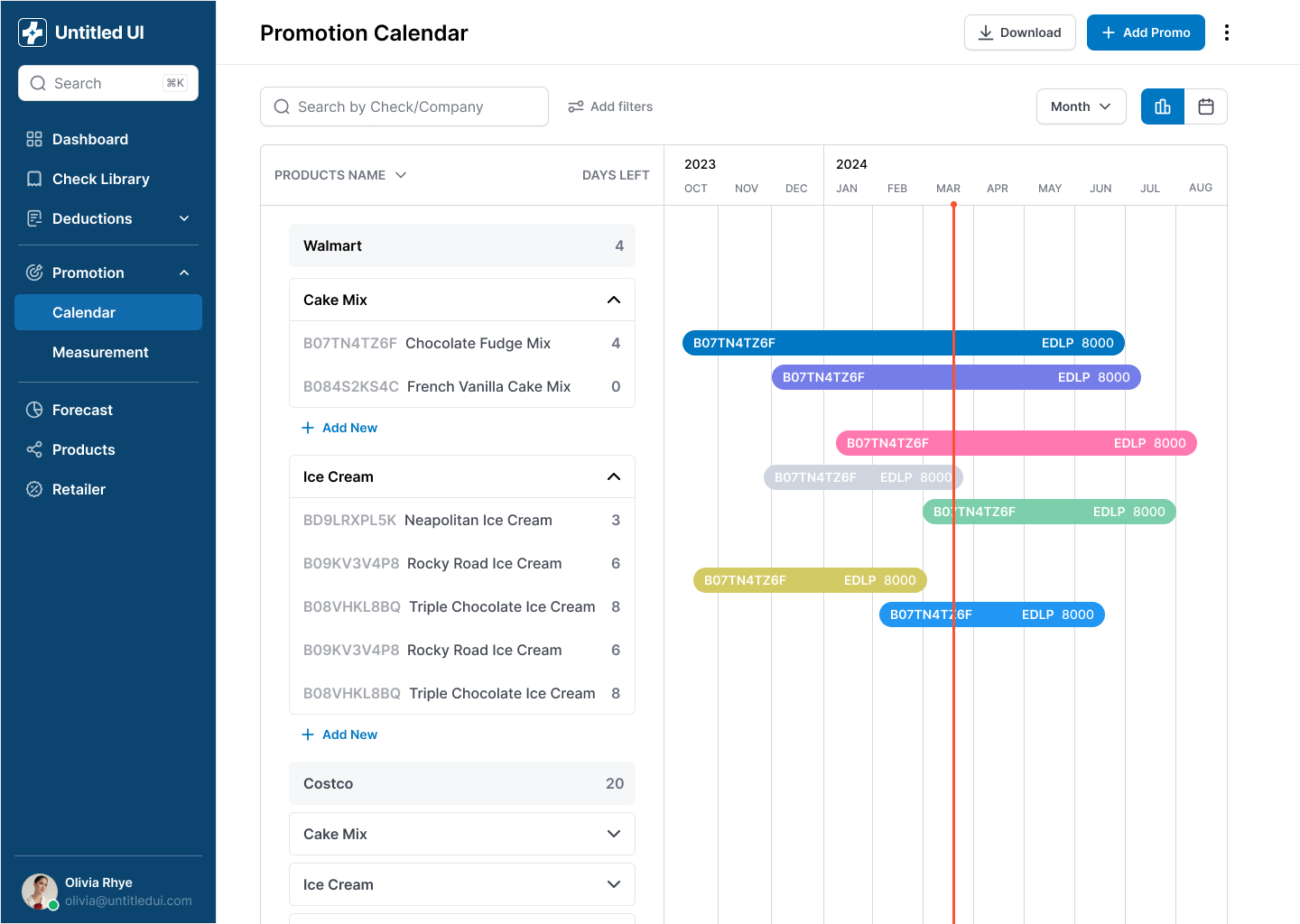The image size is (1300, 924).
Task: Open Measurement under Promotion
Action: [108, 352]
